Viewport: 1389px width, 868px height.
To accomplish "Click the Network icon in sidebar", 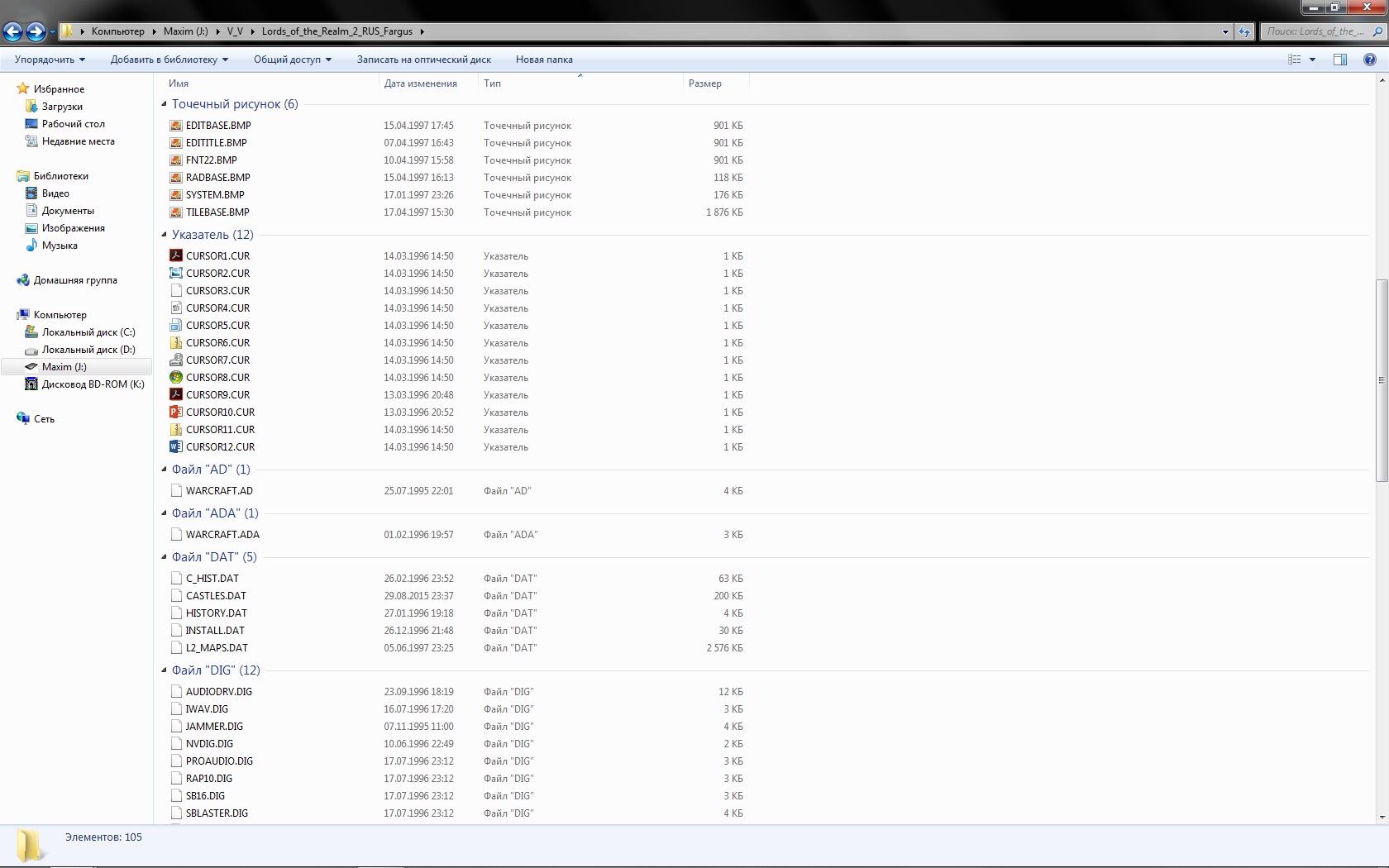I will [x=23, y=419].
